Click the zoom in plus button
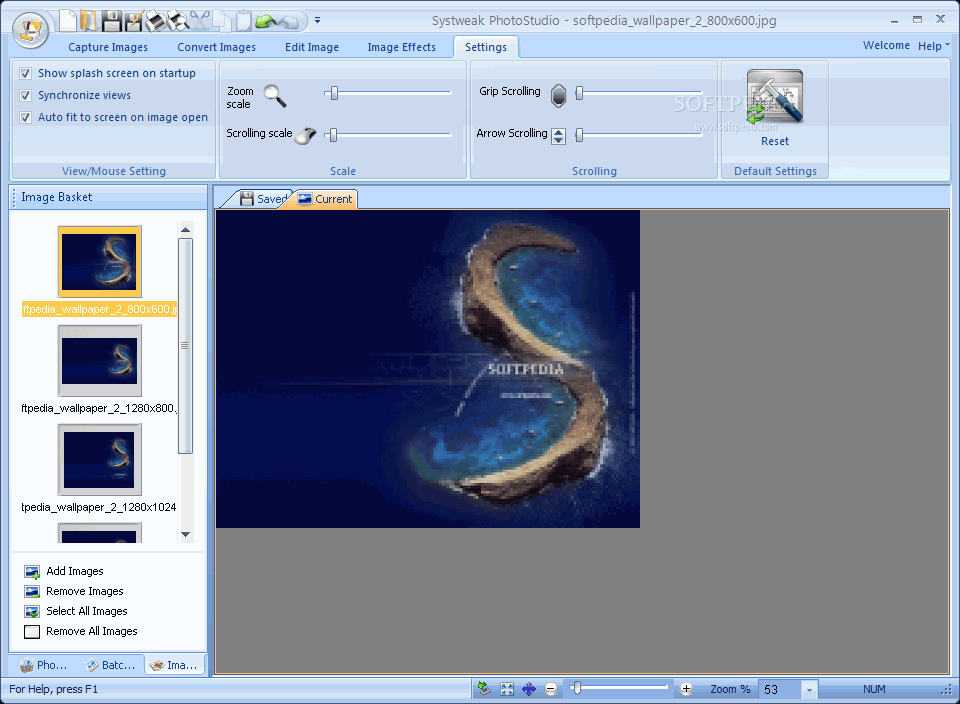The image size is (960, 704). coord(686,689)
